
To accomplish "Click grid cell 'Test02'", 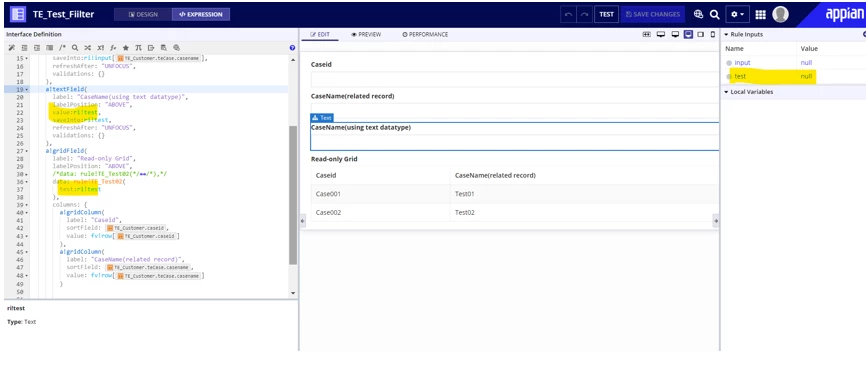I will tap(464, 213).
